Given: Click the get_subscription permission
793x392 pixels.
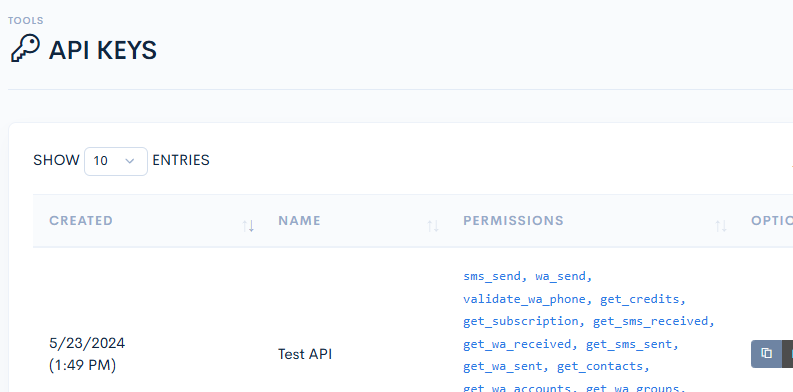Looking at the screenshot, I should tap(520, 321).
